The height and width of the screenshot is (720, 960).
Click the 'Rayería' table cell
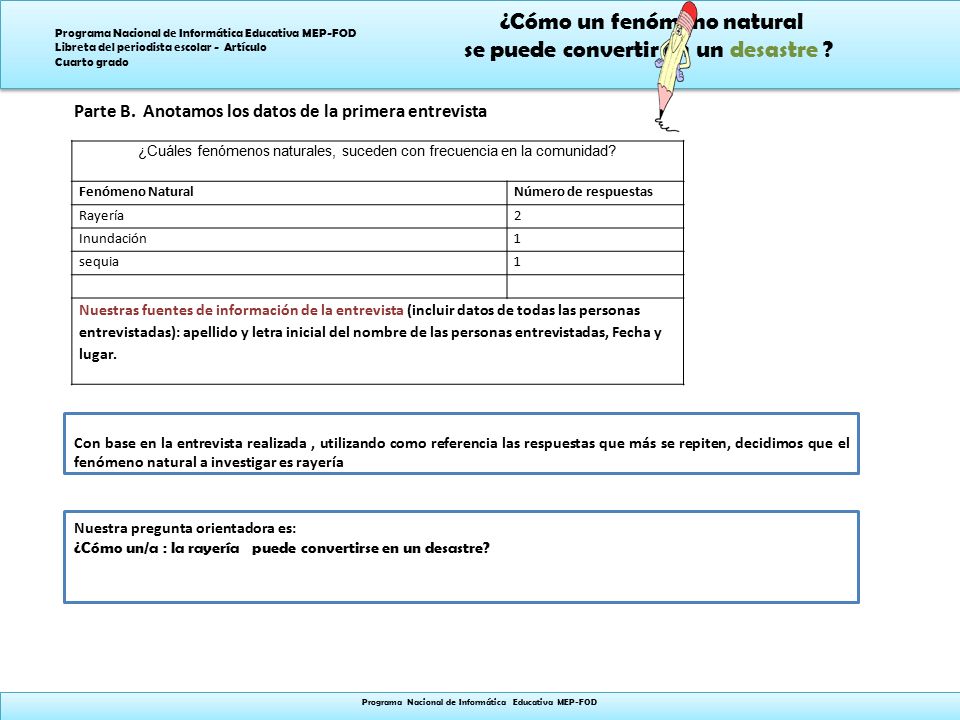click(x=289, y=216)
